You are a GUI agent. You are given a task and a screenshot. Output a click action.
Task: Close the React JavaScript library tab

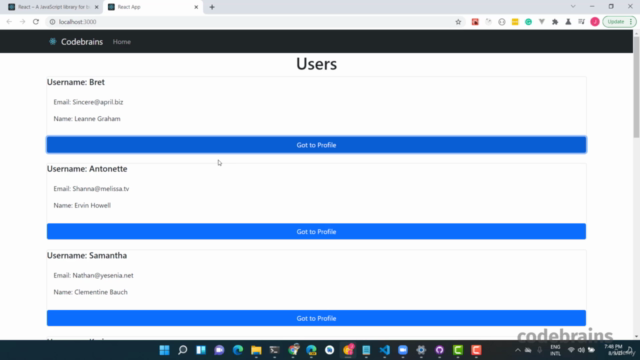(96, 7)
